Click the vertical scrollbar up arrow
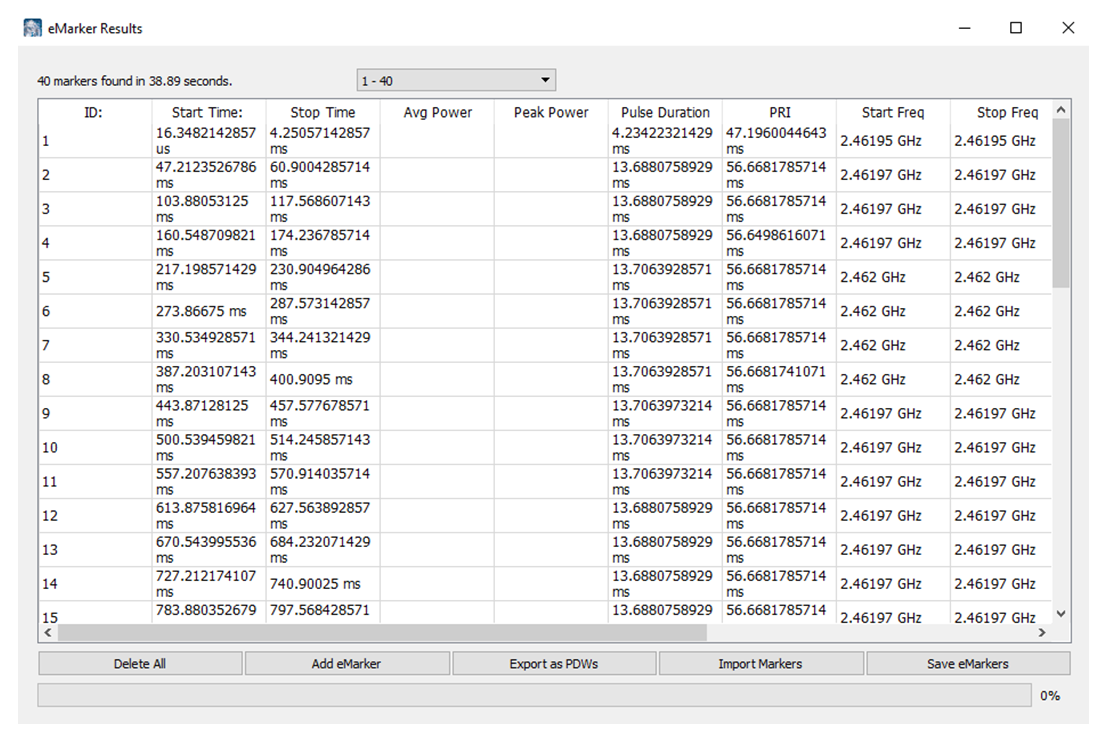The image size is (1112, 739). [x=1061, y=110]
